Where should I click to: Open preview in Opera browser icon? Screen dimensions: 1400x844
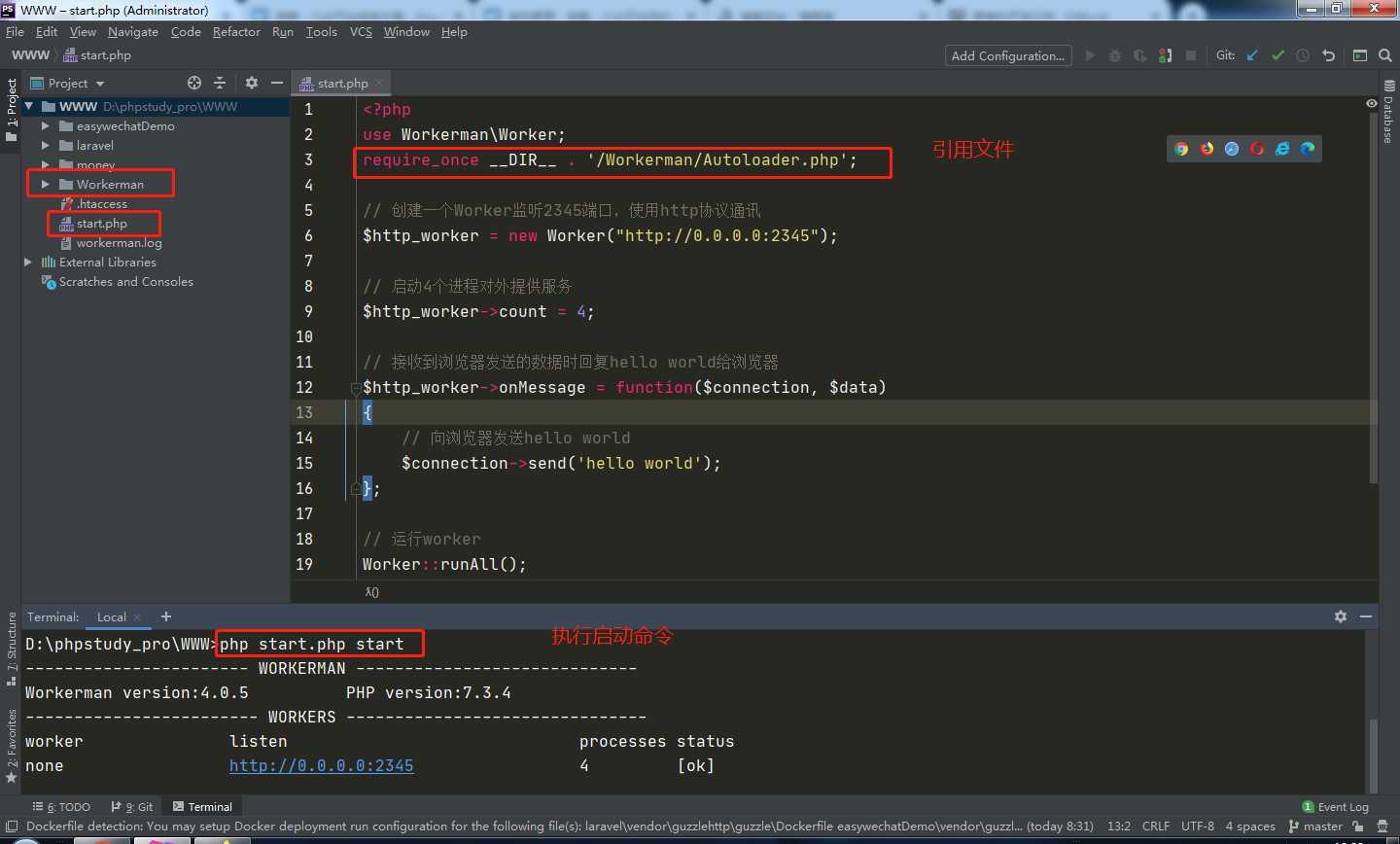1257,149
